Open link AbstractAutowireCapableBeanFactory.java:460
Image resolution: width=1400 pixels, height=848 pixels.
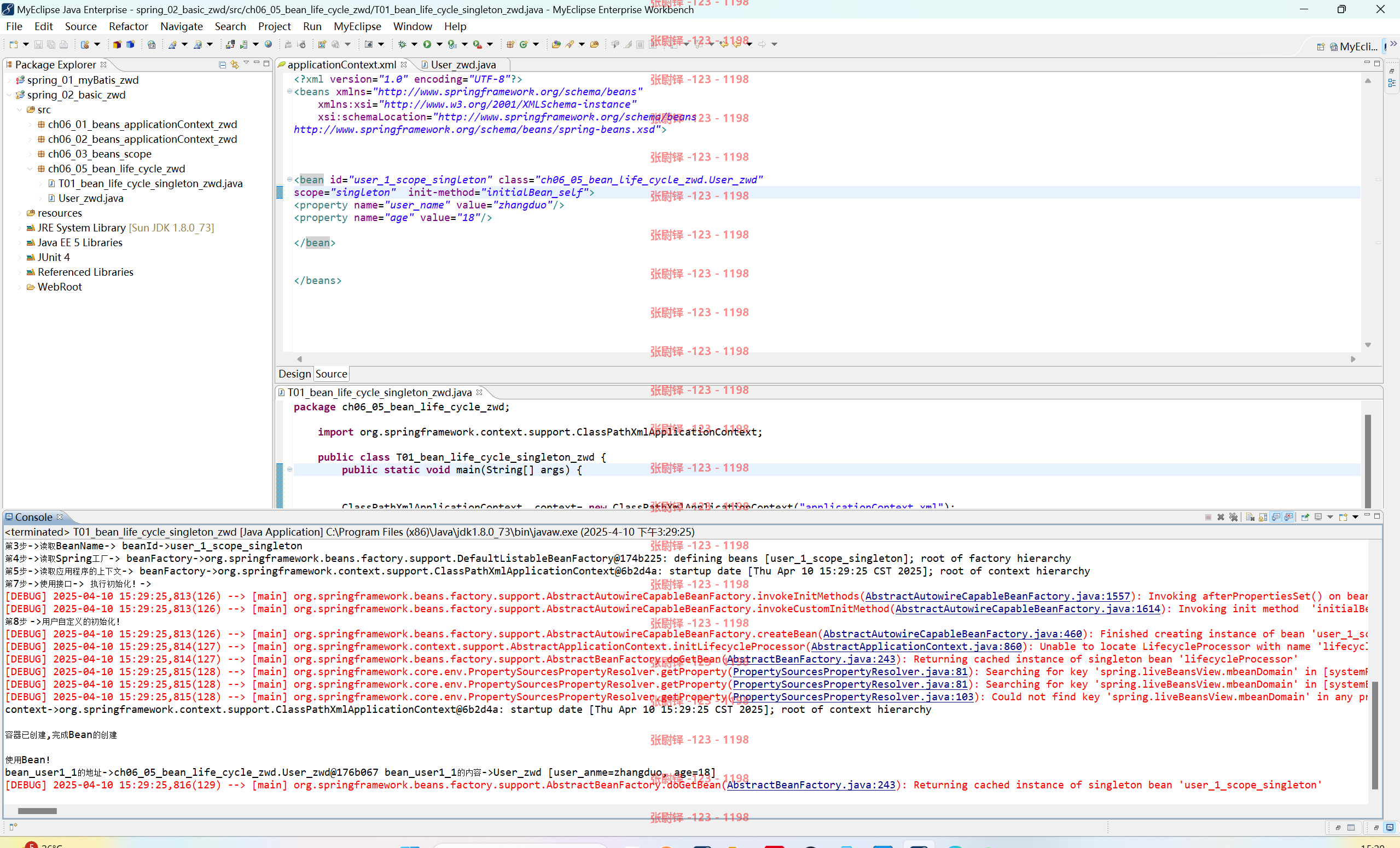(952, 634)
